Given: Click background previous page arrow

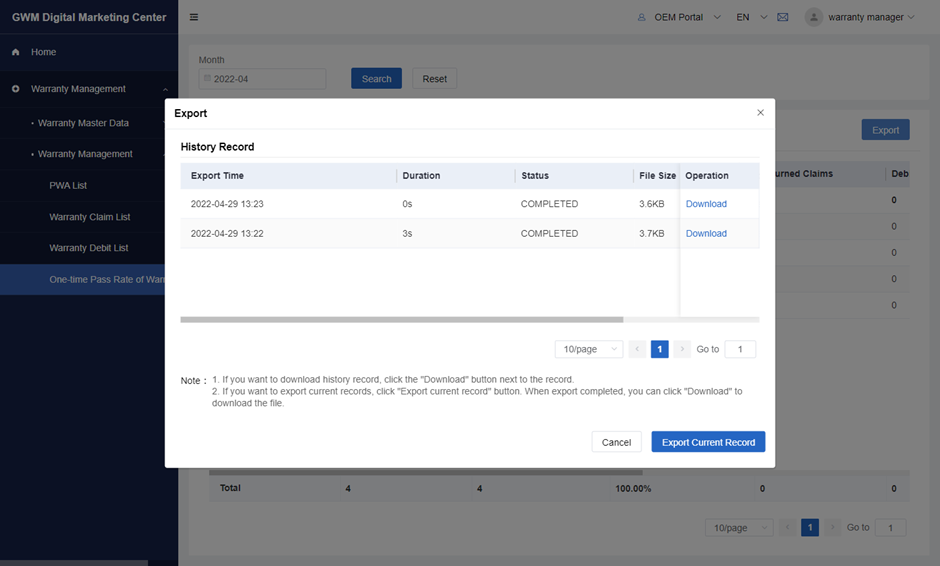Looking at the screenshot, I should tap(788, 528).
